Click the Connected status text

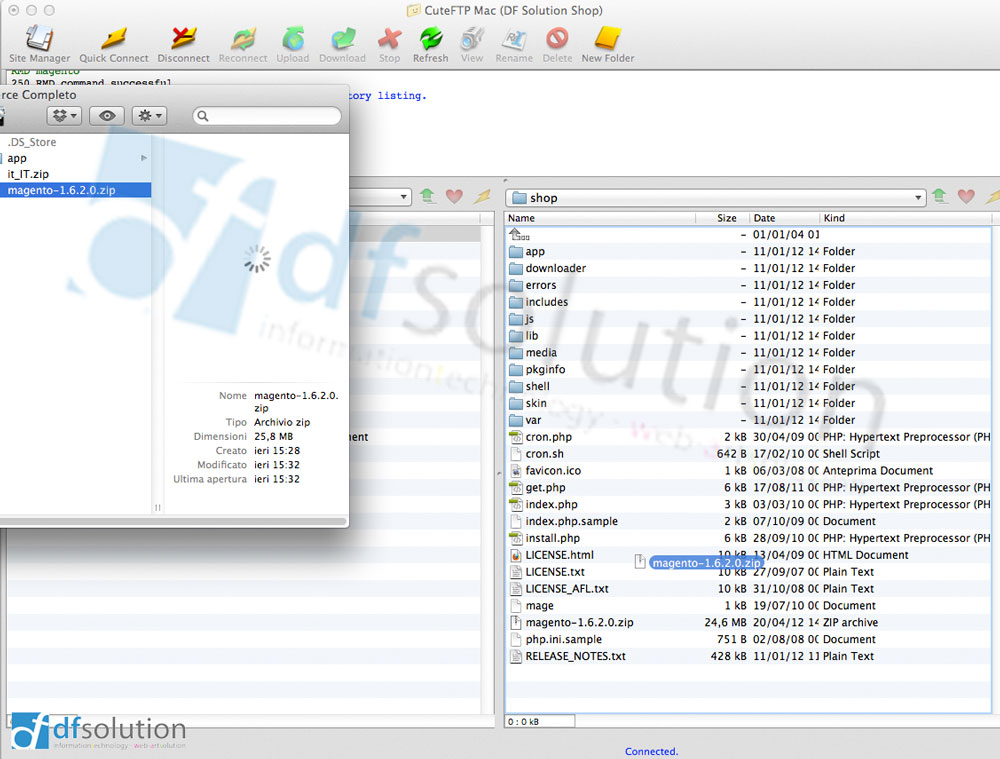point(651,751)
